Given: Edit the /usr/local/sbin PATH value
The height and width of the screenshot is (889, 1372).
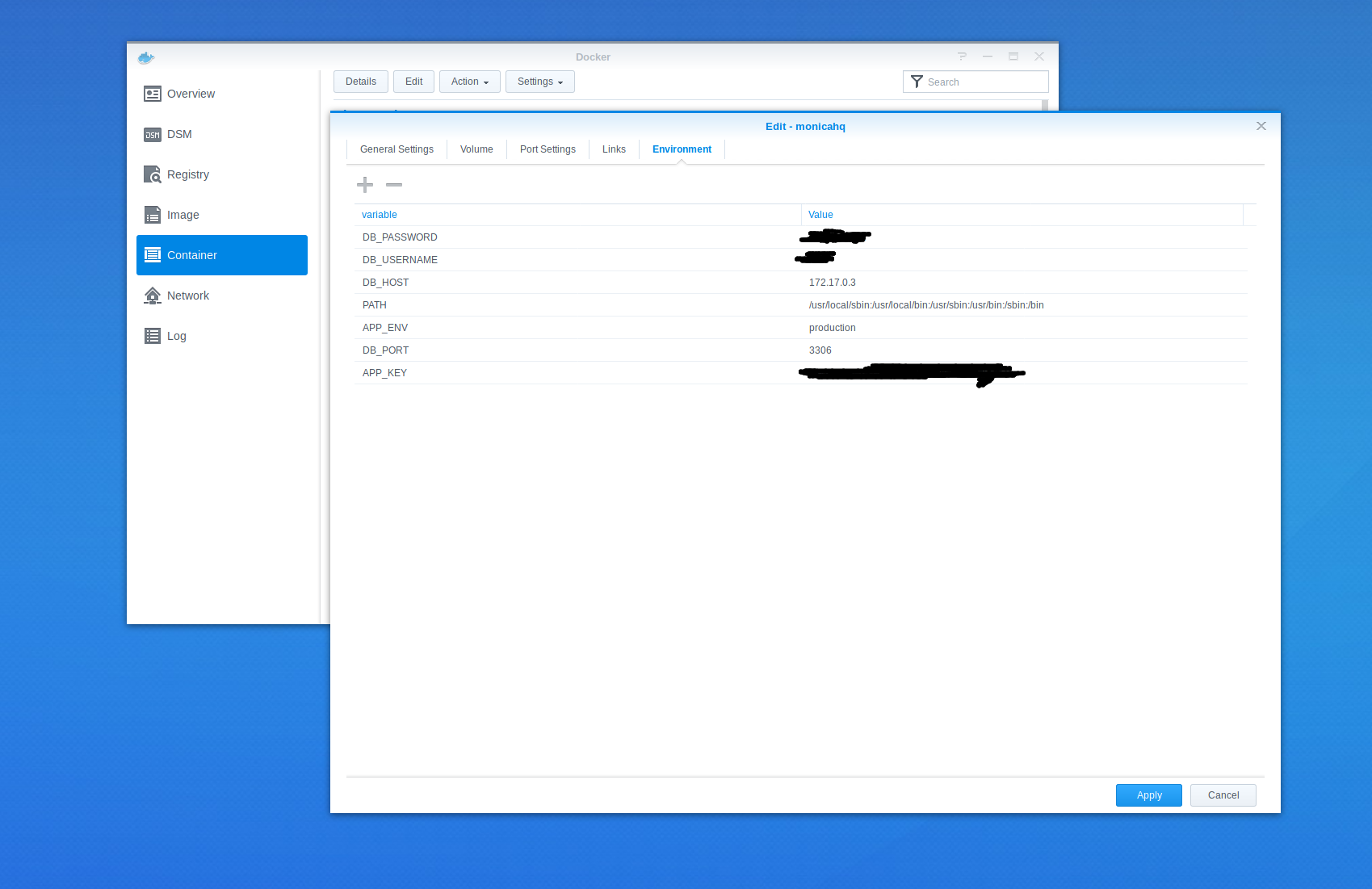Looking at the screenshot, I should (926, 305).
